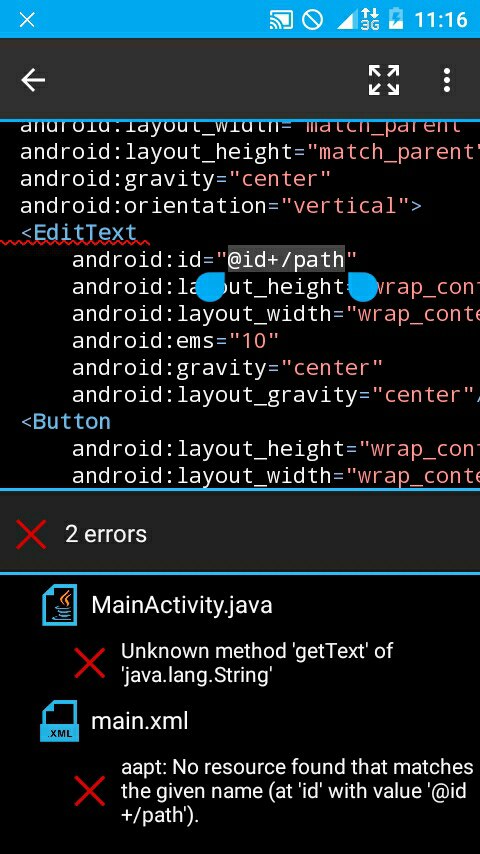Tap the left text selection handle
Screen dimensions: 480x854
(x=210, y=286)
